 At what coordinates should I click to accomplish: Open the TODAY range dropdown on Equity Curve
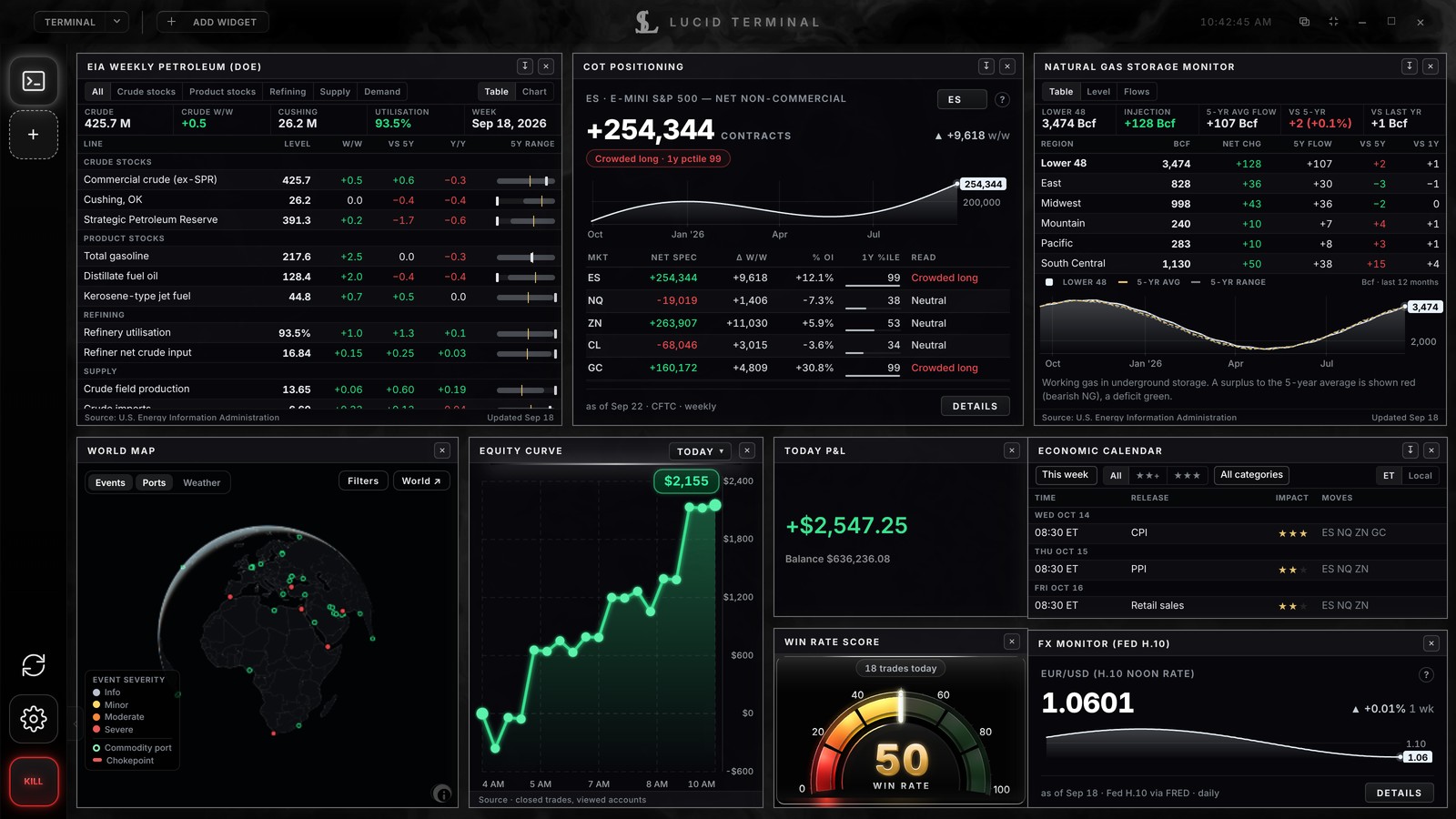click(x=700, y=451)
